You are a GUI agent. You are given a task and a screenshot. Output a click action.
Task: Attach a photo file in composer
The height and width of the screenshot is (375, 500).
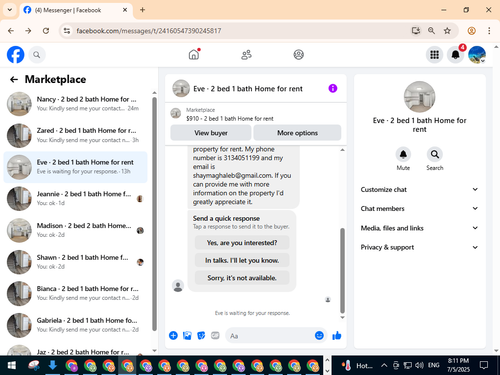pos(187,335)
